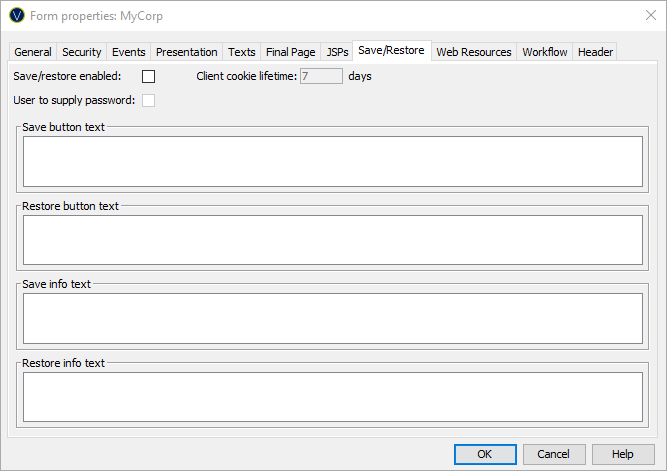Screen dimensions: 667x471
Task: Focus the Restore button text area
Action: click(x=332, y=240)
